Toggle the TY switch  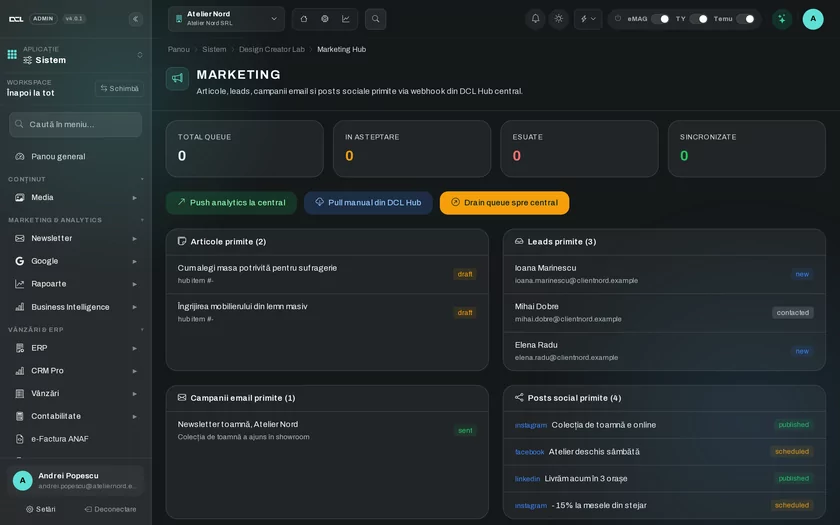click(699, 19)
